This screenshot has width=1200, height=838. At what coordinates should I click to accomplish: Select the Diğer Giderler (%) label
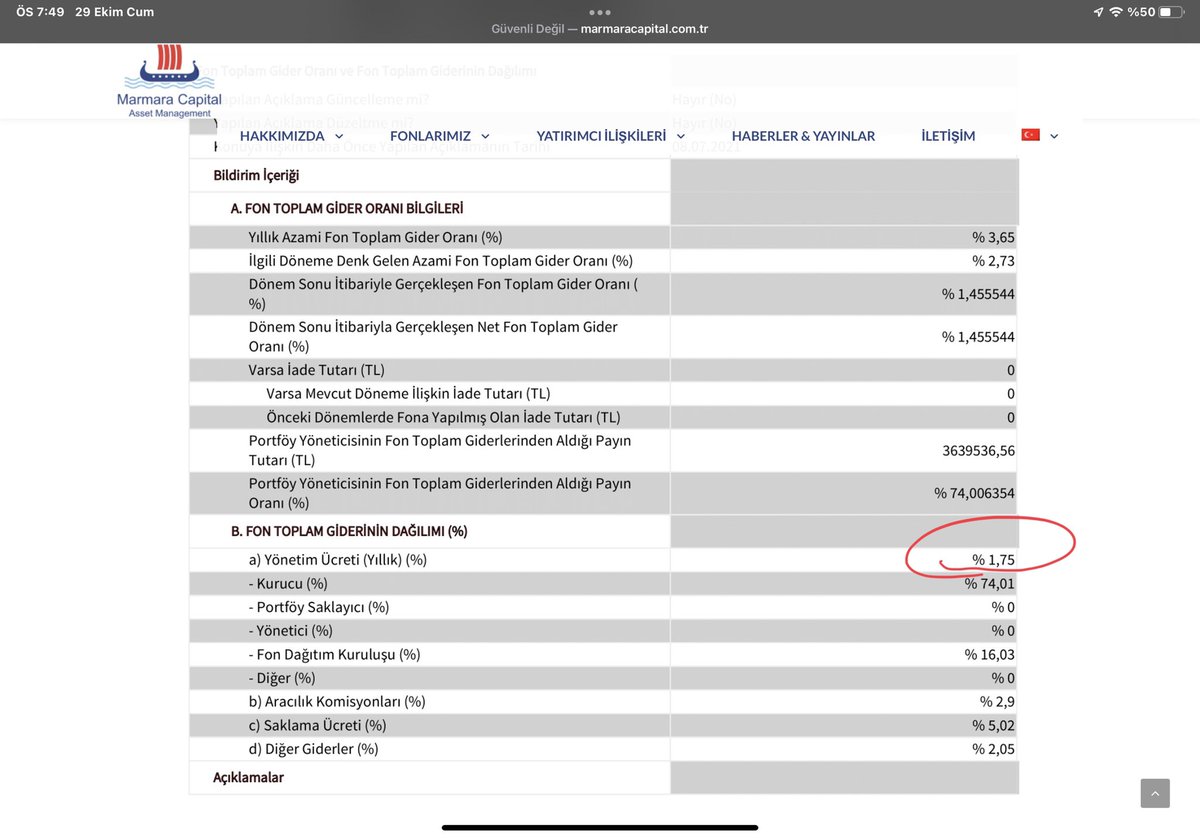pos(313,749)
